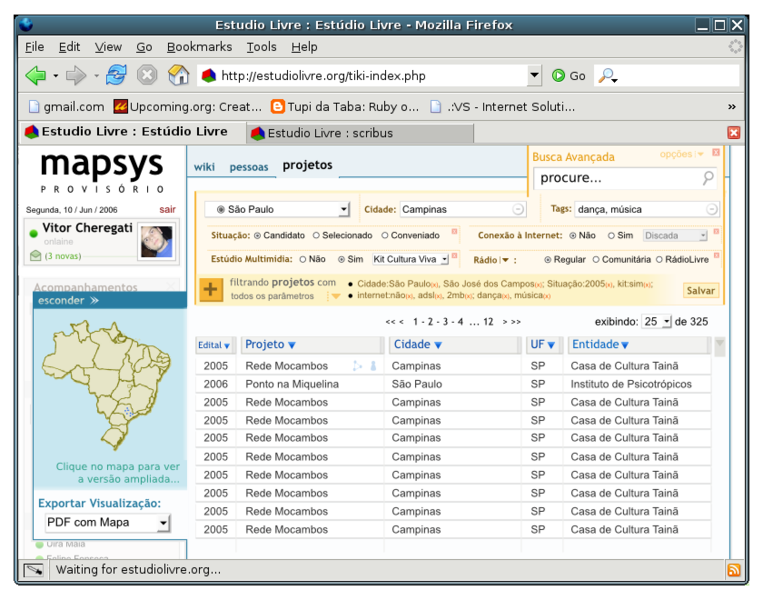
Task: Click the Salvar button
Action: pyautogui.click(x=700, y=291)
